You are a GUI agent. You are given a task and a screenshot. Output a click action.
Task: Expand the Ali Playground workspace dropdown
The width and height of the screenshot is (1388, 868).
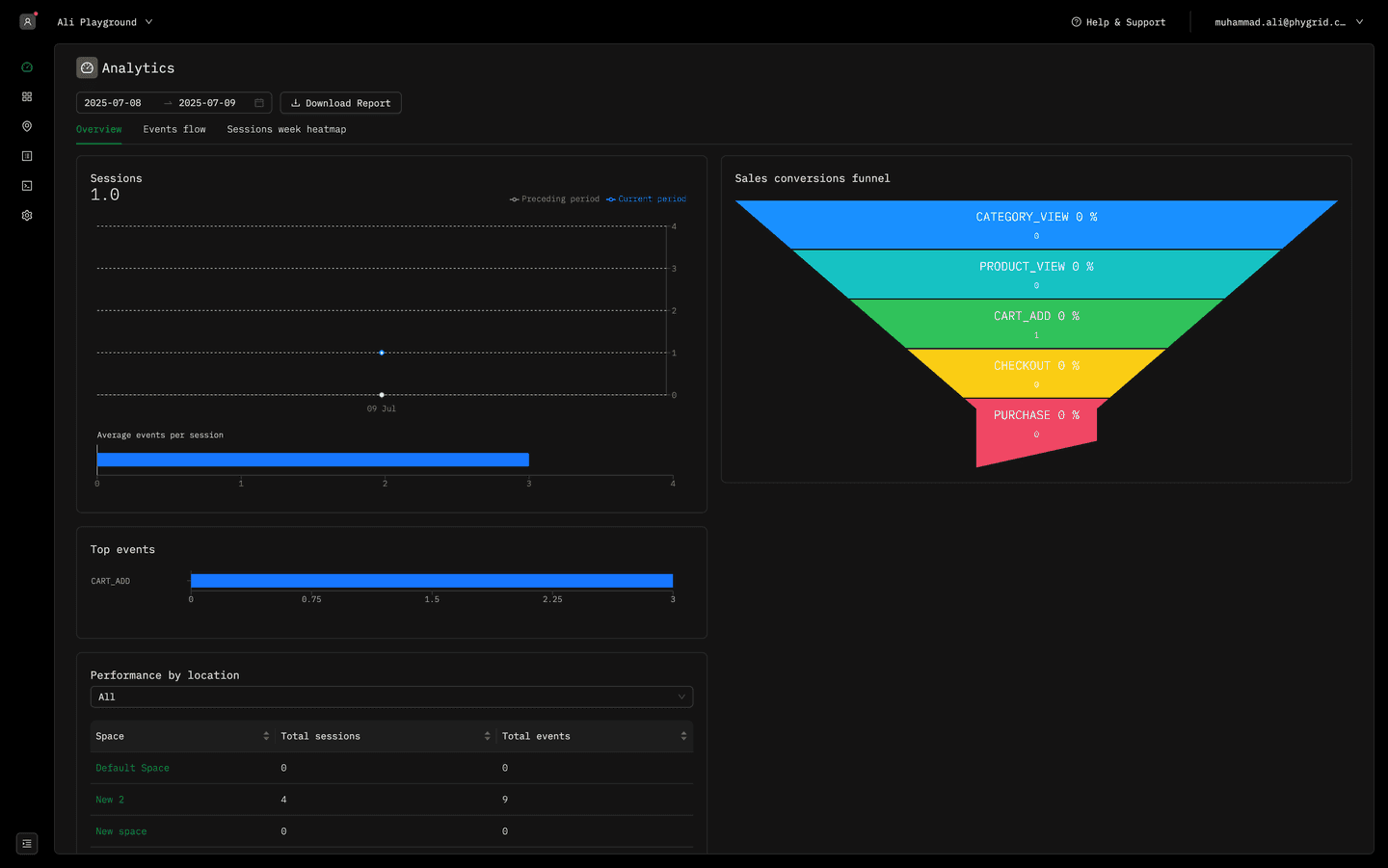pyautogui.click(x=104, y=21)
